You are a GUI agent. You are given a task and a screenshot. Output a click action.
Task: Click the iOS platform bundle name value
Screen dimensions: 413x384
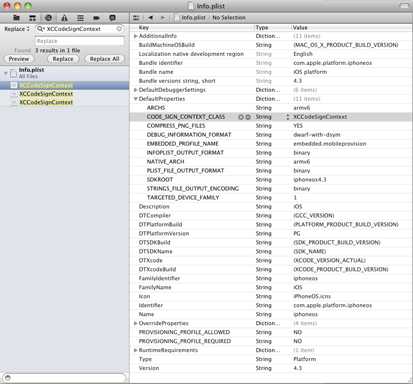click(x=310, y=72)
